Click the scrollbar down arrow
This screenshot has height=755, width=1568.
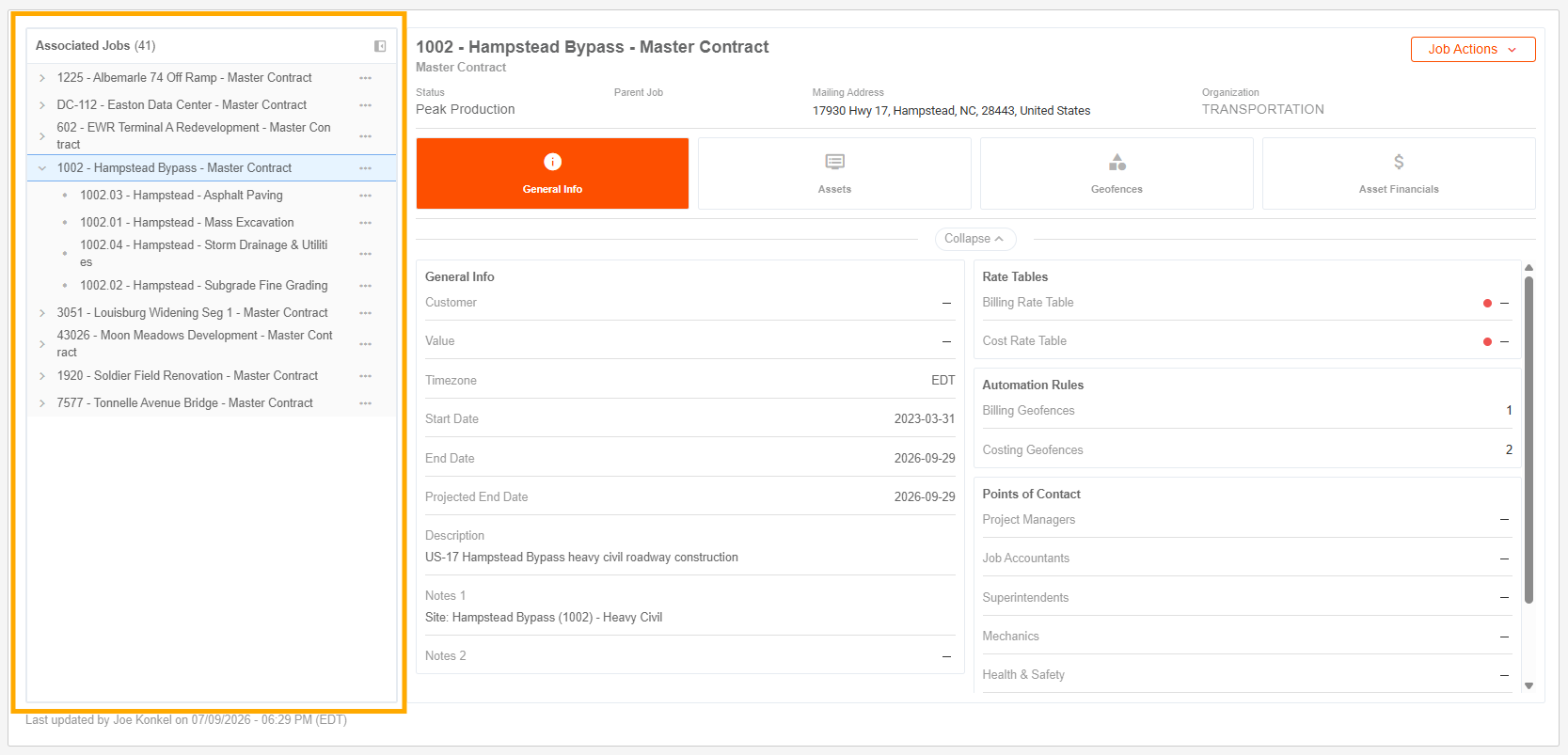click(1528, 686)
